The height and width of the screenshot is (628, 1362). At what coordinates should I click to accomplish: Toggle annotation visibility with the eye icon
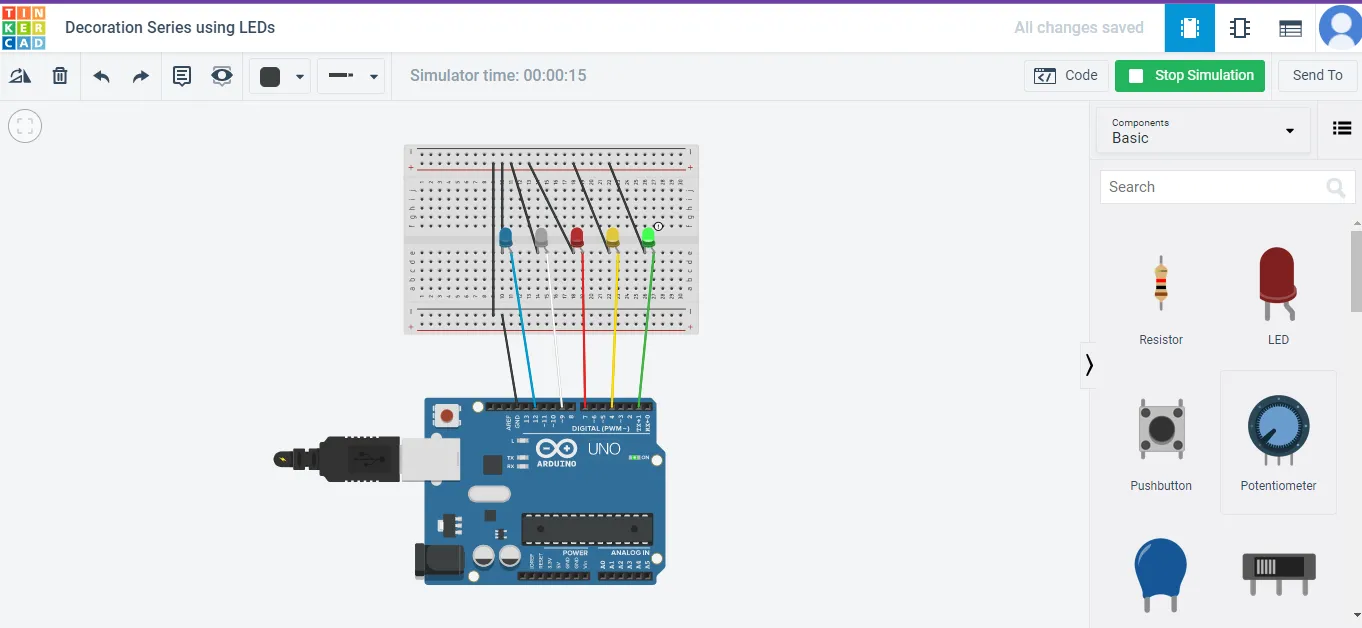point(222,76)
